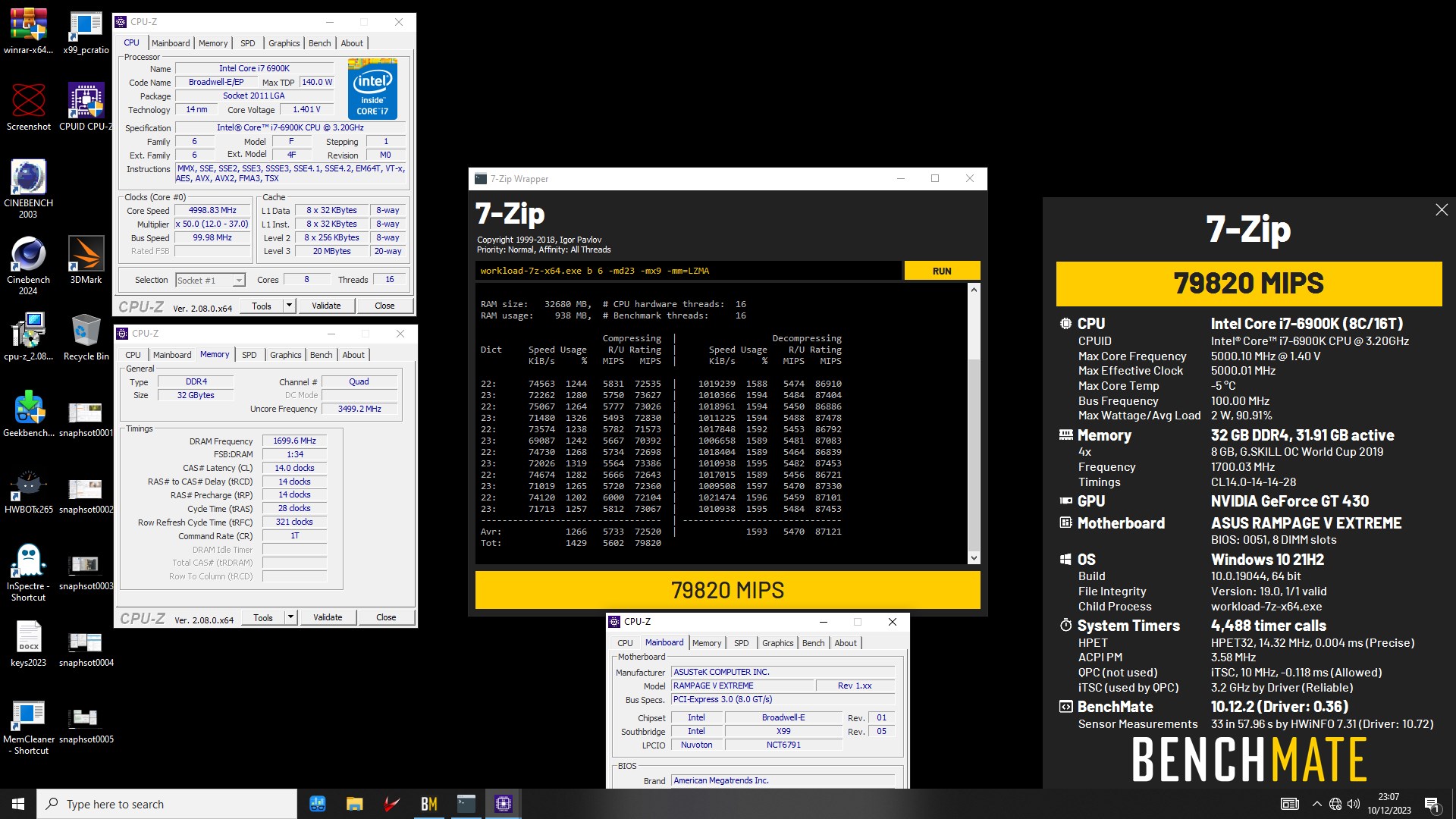Click the RAMPAGE V EXTREME model field
Image resolution: width=1456 pixels, height=819 pixels.
742,686
